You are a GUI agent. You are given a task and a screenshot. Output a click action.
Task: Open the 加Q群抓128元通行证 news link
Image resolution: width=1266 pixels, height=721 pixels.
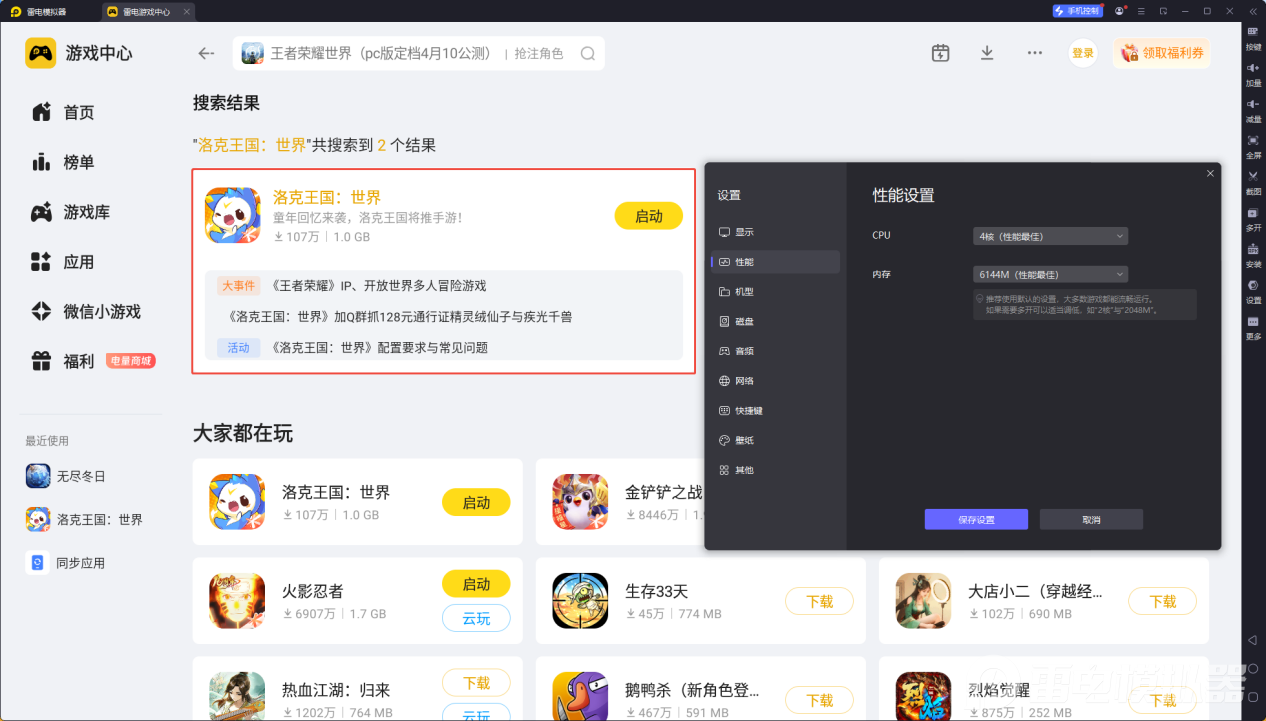pos(401,317)
